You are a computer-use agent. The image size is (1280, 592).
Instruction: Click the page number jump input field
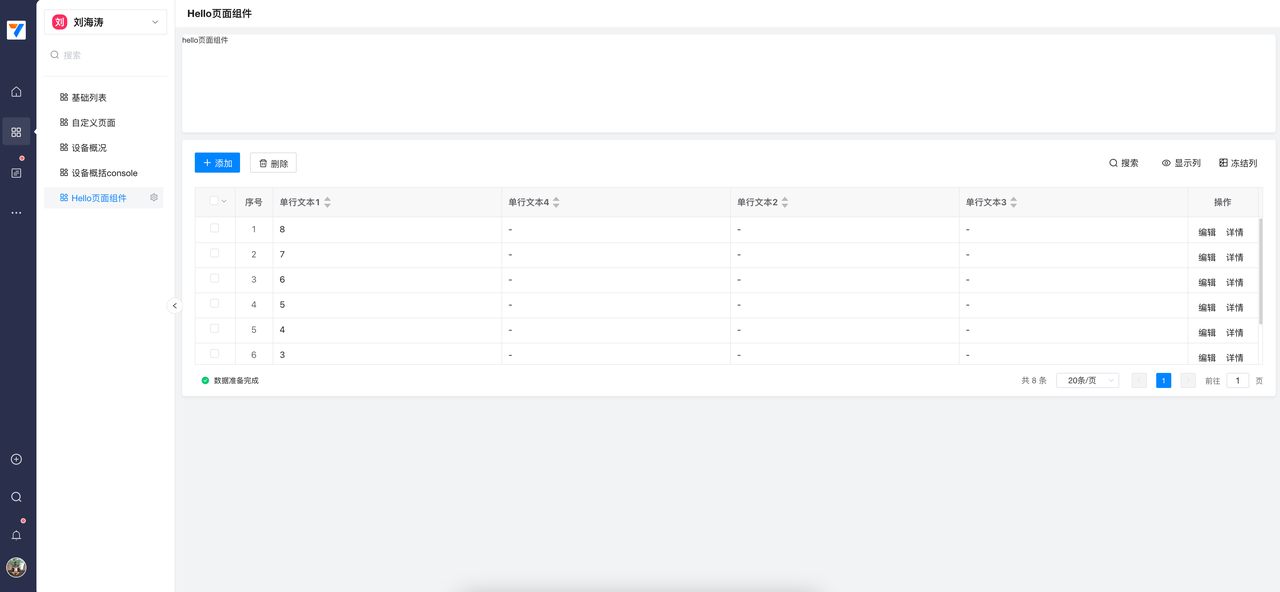point(1237,381)
